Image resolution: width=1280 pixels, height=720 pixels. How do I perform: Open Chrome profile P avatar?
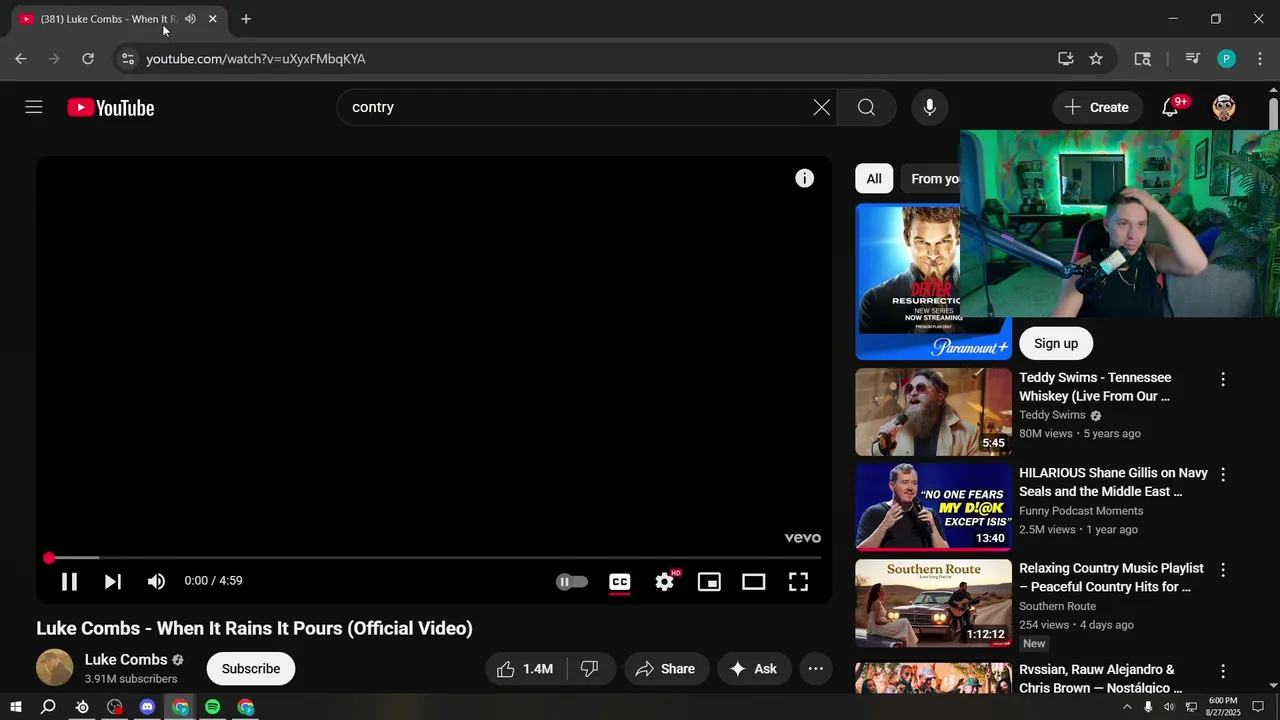pos(1226,59)
